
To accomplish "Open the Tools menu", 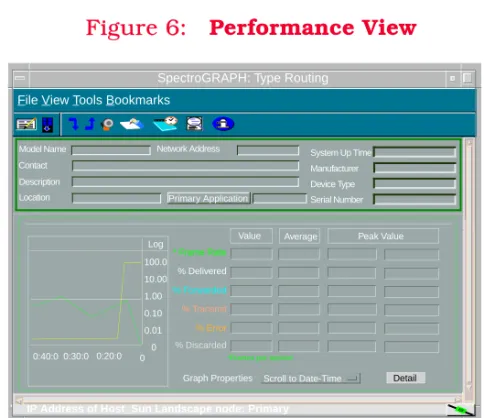I will click(x=87, y=100).
